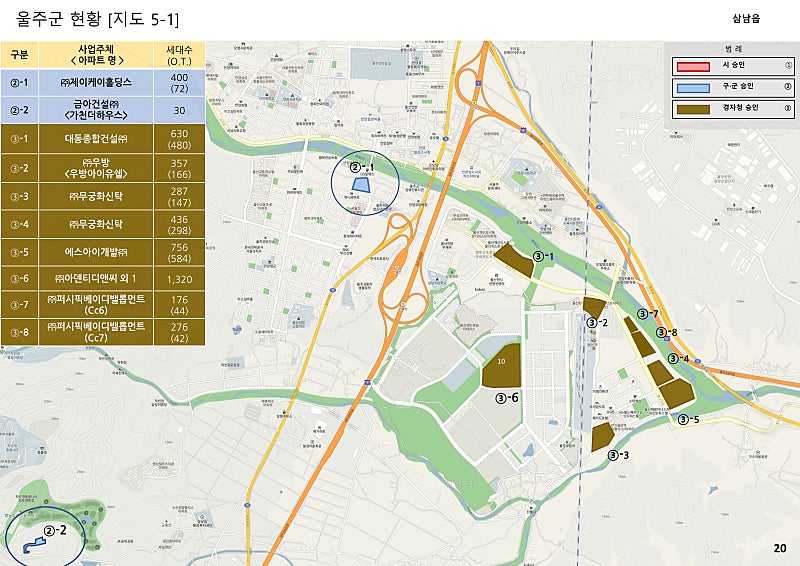Click the ③-2 map label
The width and height of the screenshot is (800, 566).
(597, 323)
